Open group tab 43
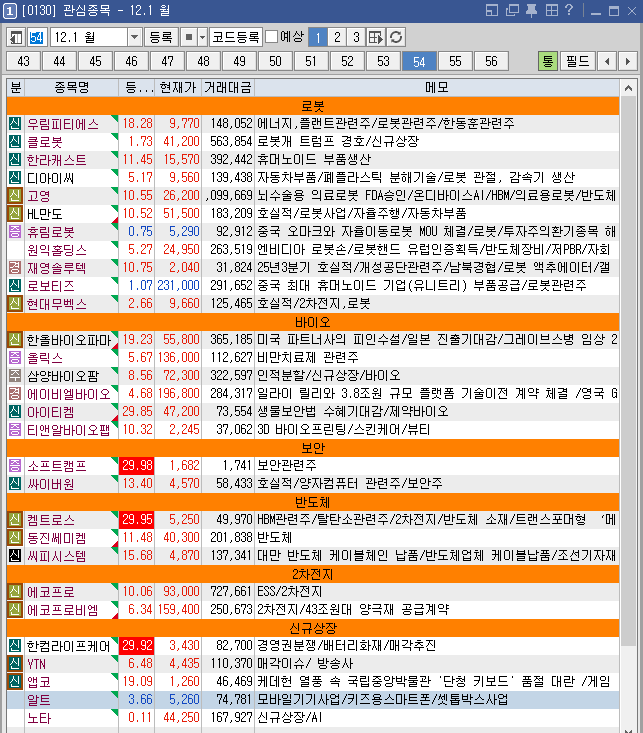643x733 pixels. (25, 61)
